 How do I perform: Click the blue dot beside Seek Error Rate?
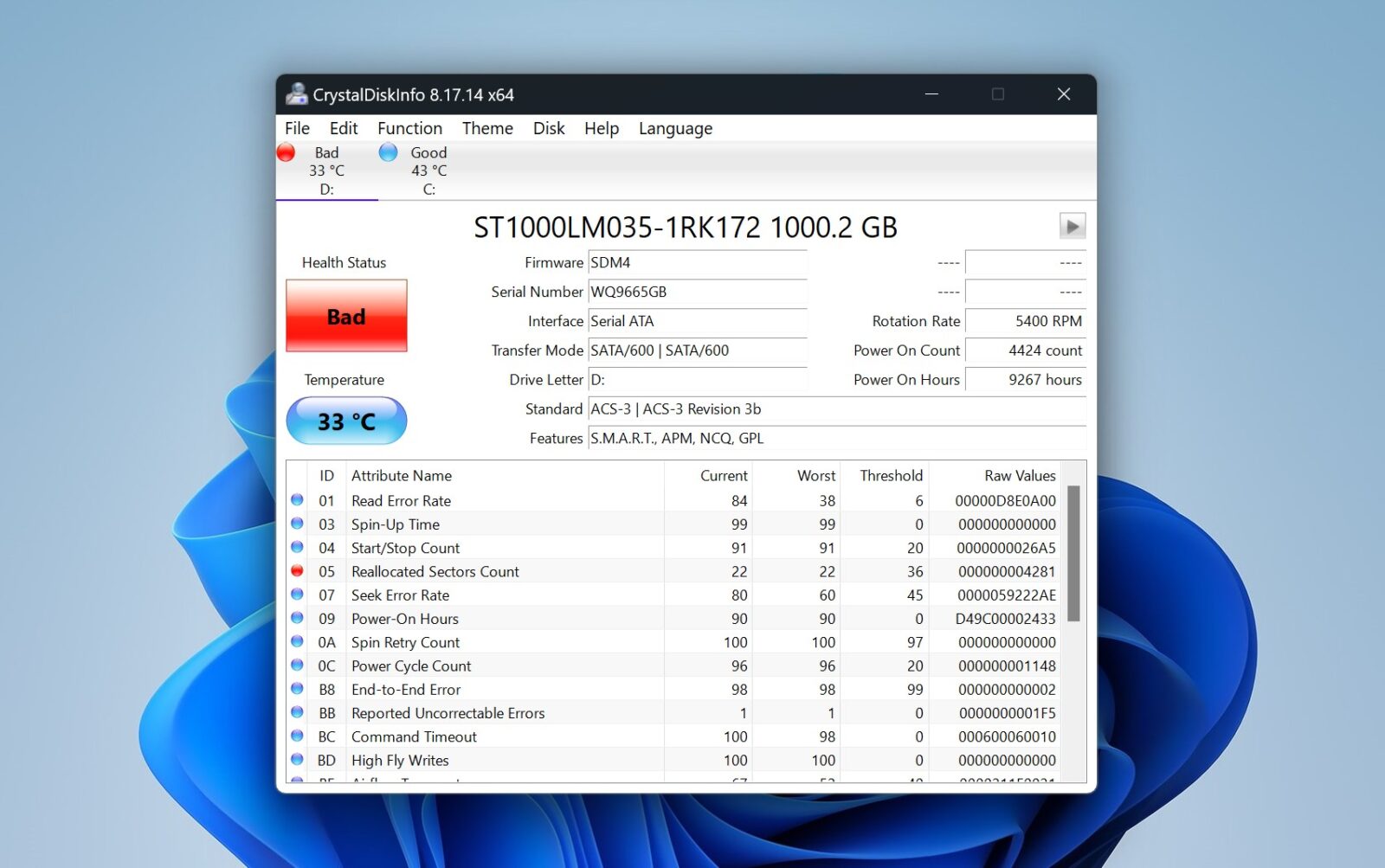click(x=298, y=595)
